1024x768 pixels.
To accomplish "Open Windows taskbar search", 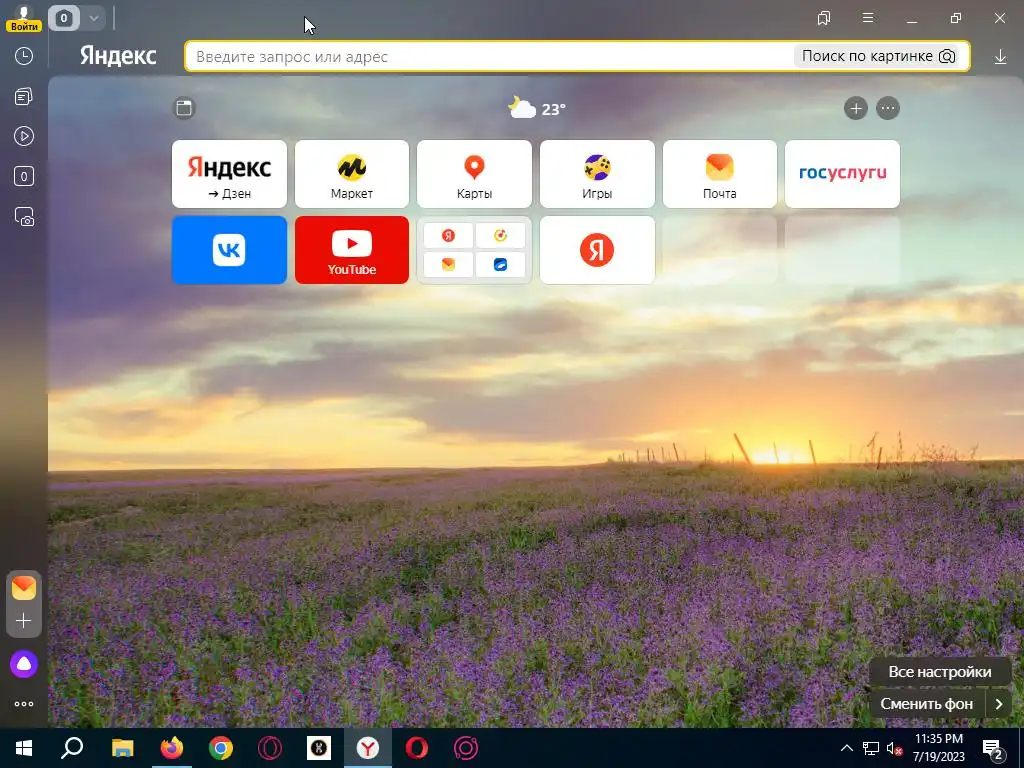I will tap(72, 748).
